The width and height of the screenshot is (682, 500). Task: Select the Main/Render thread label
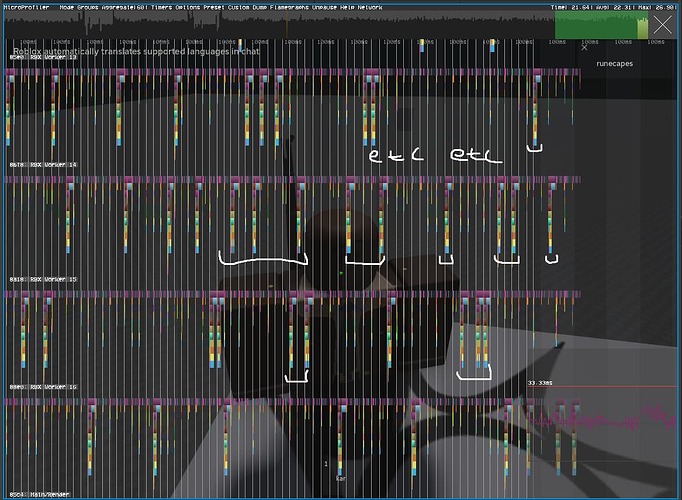40,494
